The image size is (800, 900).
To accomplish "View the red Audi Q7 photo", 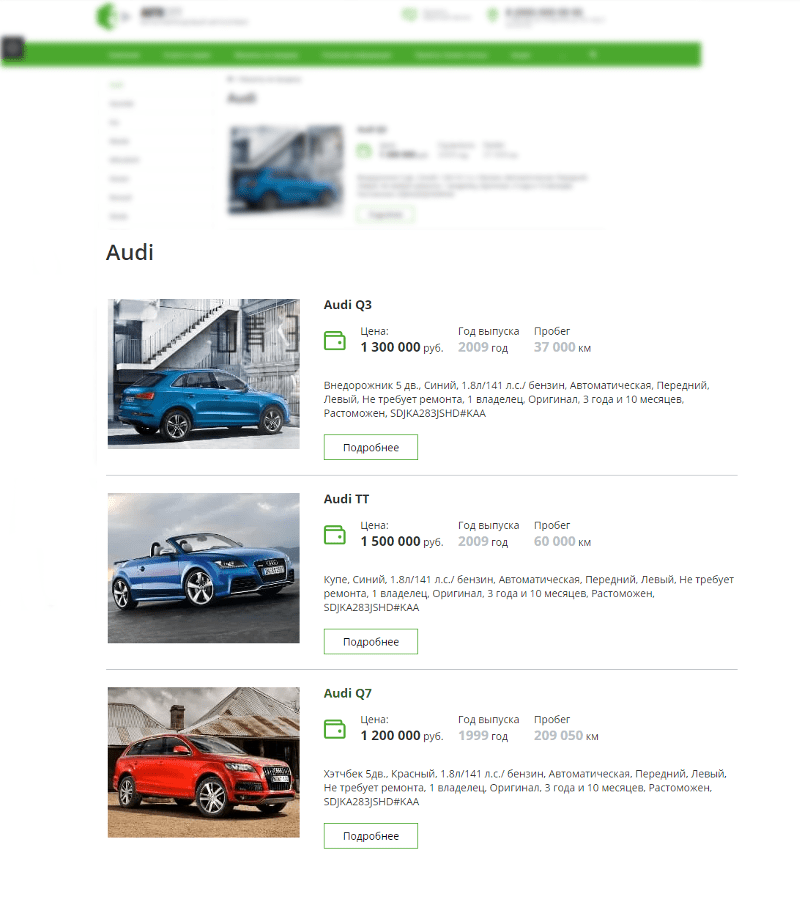I will [x=204, y=762].
